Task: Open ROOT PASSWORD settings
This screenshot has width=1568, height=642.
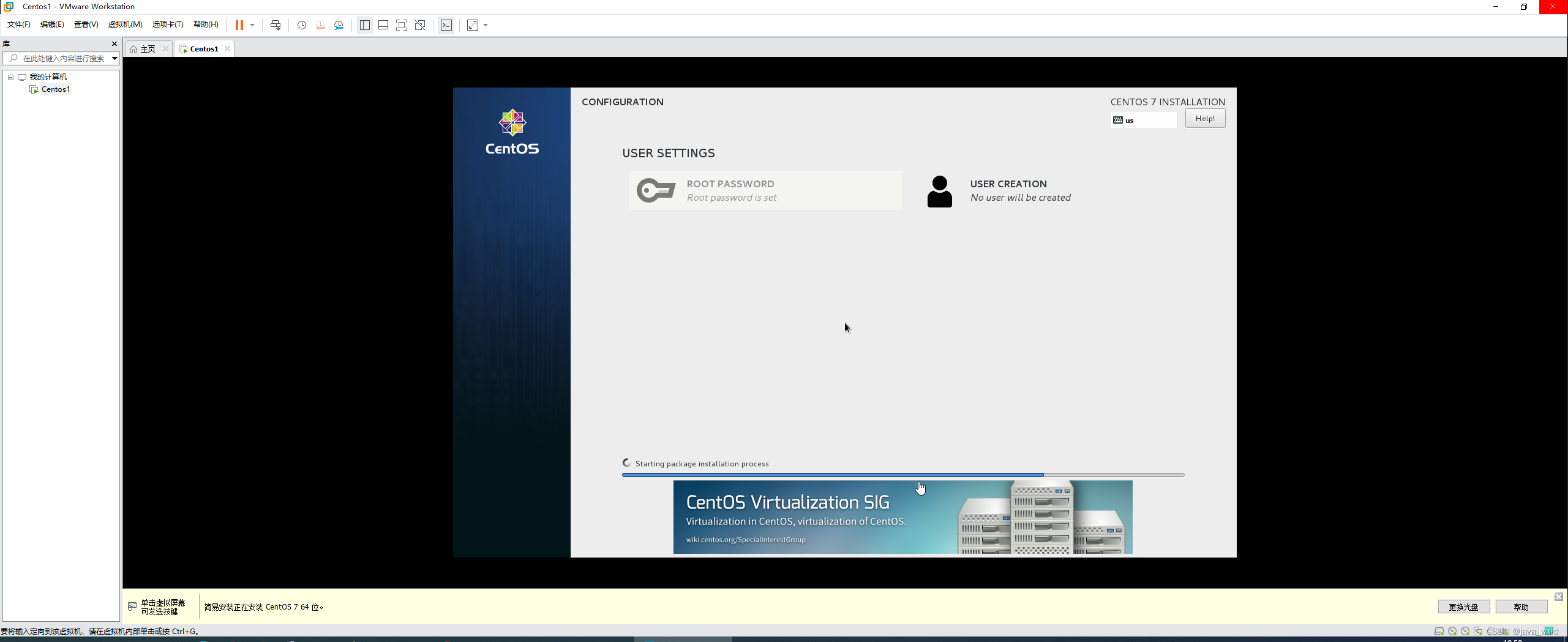Action: (x=765, y=190)
